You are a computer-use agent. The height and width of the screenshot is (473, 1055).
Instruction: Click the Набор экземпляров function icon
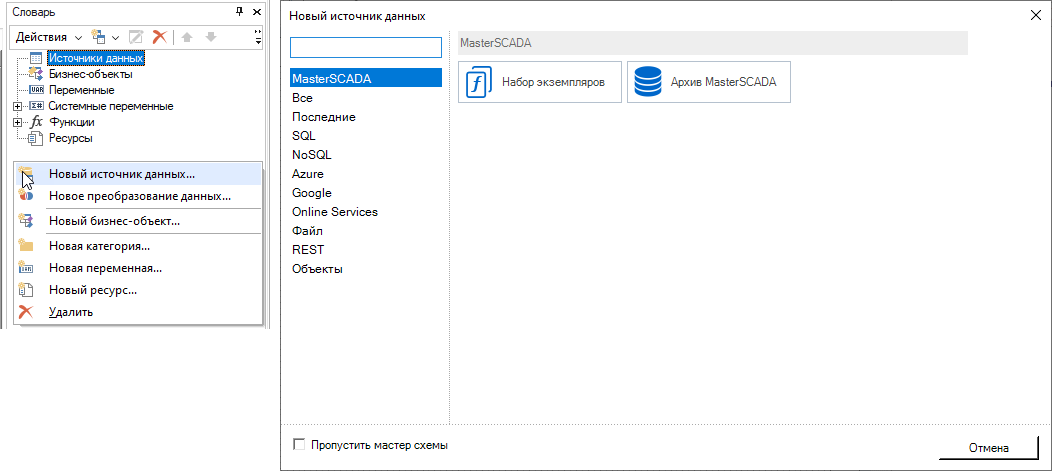point(478,82)
